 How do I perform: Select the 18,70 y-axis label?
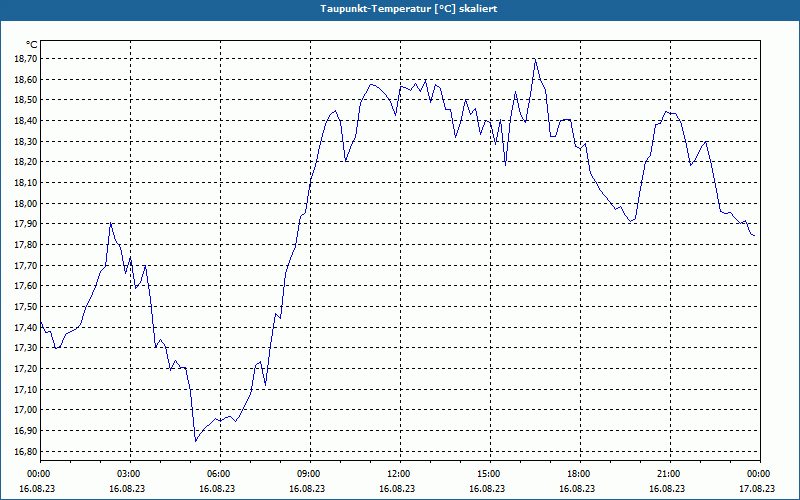tap(26, 59)
